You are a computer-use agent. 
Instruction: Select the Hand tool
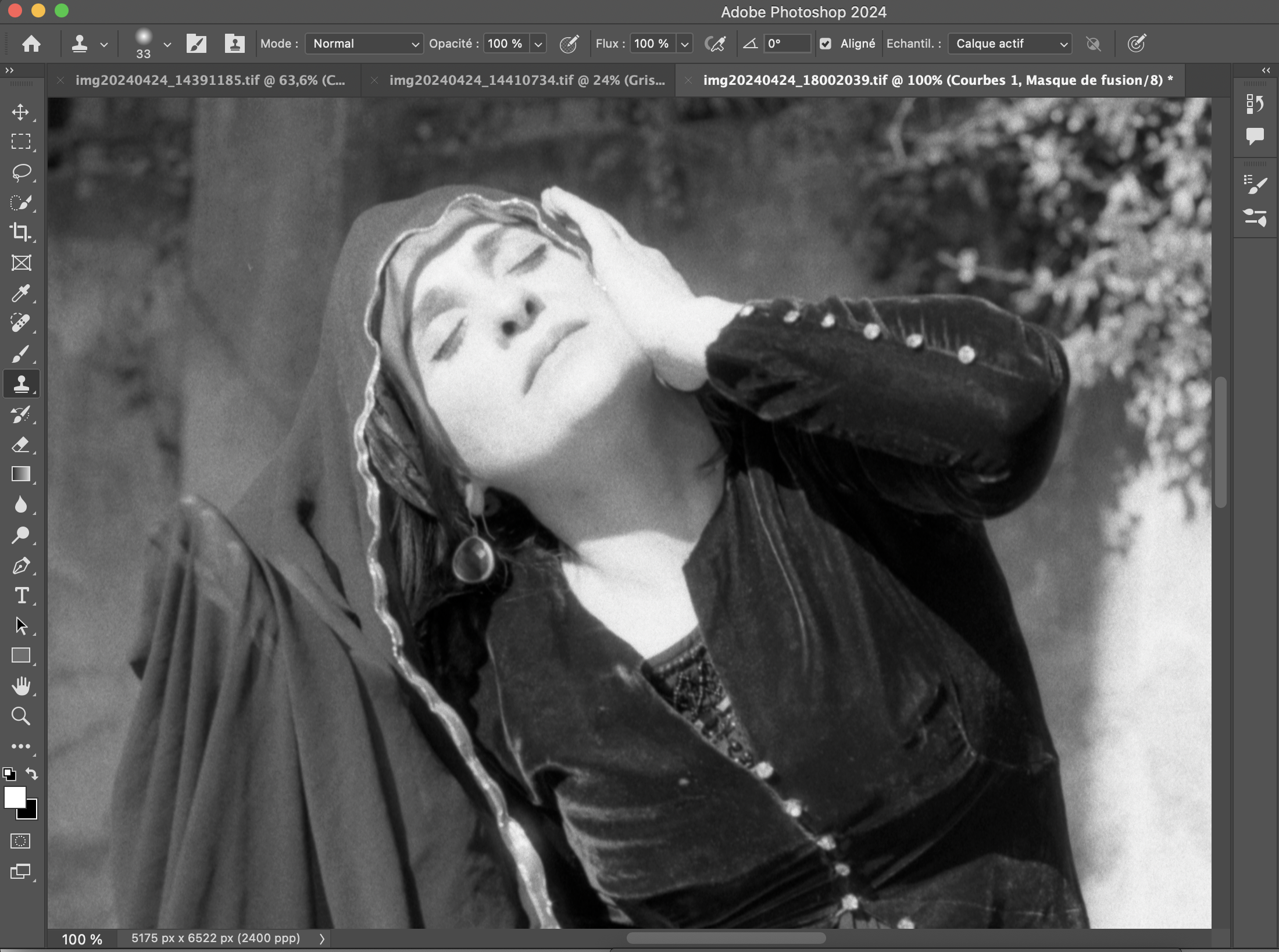pyautogui.click(x=21, y=686)
